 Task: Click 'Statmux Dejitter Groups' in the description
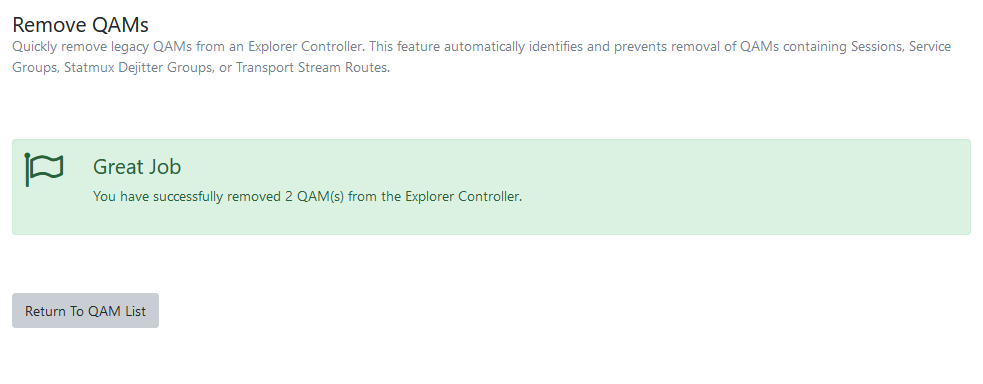pyautogui.click(x=138, y=67)
